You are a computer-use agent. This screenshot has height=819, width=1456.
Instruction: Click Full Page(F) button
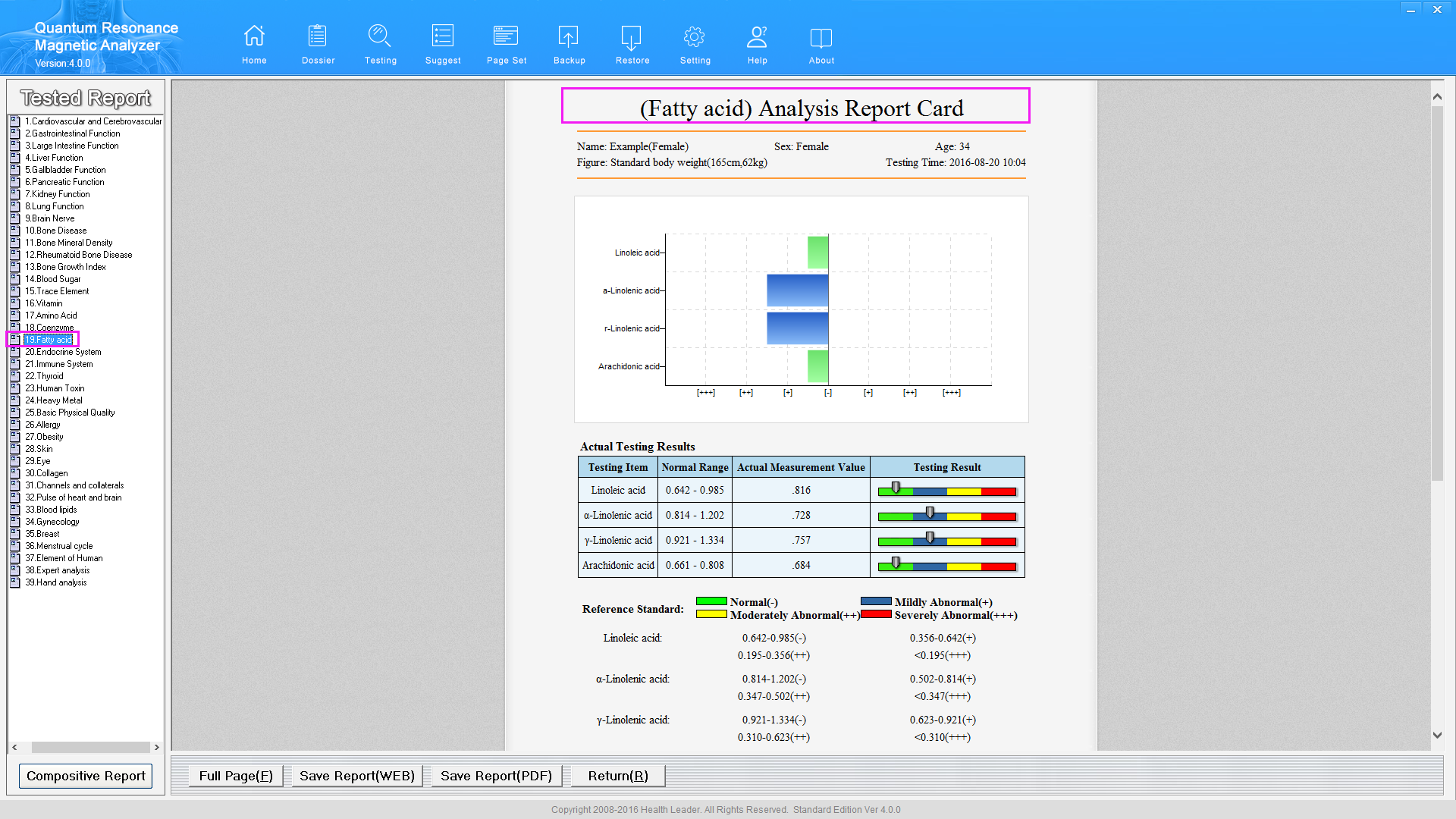click(236, 776)
